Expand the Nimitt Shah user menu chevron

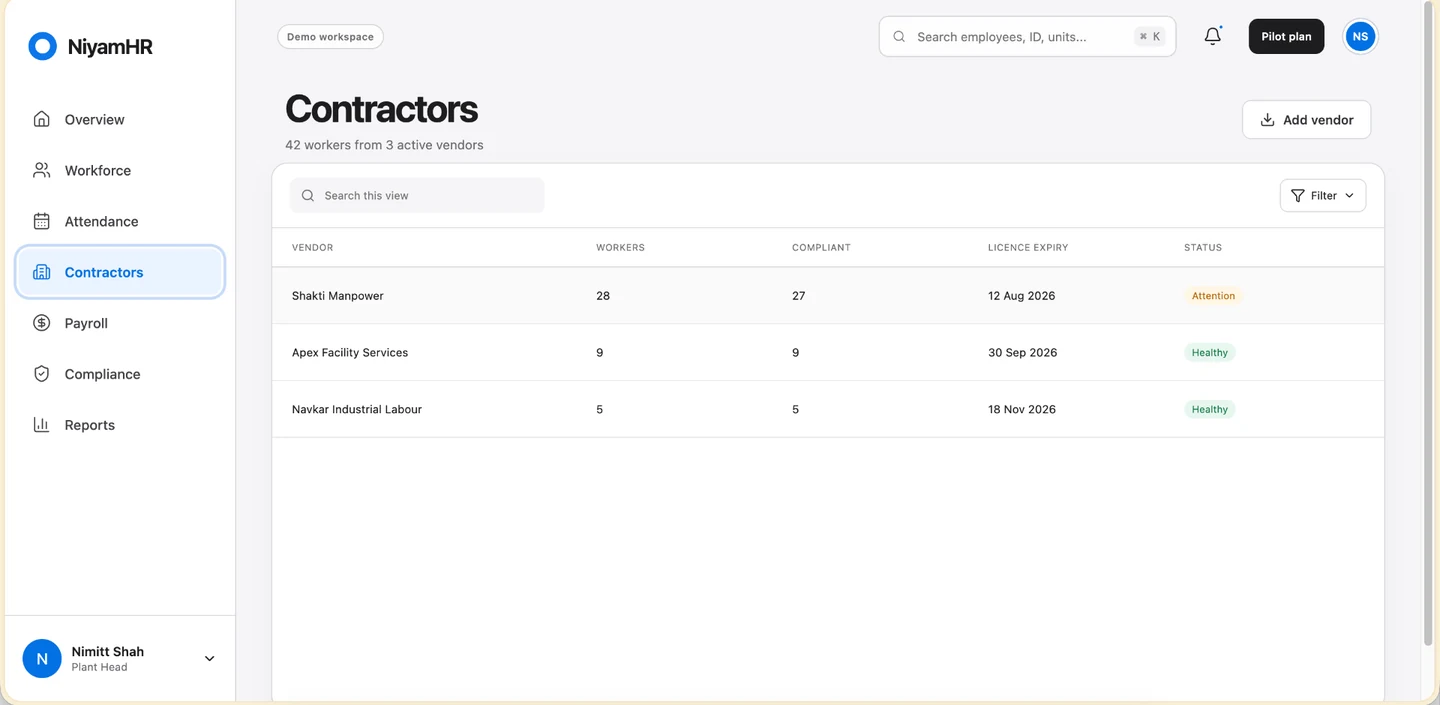click(209, 659)
